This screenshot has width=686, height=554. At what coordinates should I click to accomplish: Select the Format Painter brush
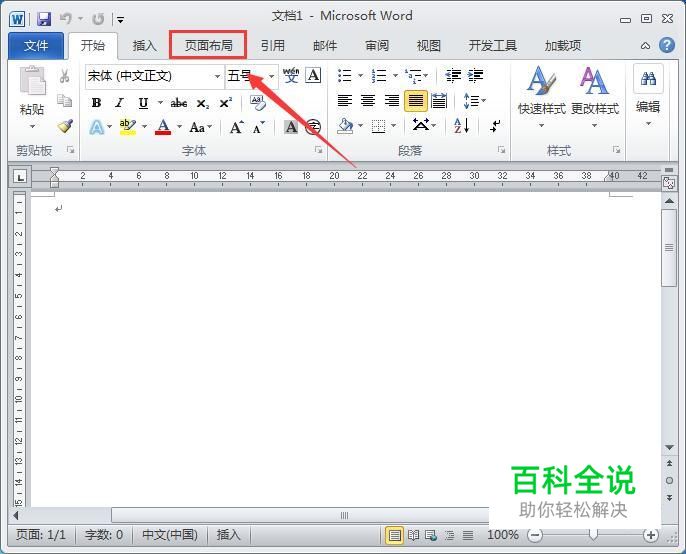coord(65,126)
